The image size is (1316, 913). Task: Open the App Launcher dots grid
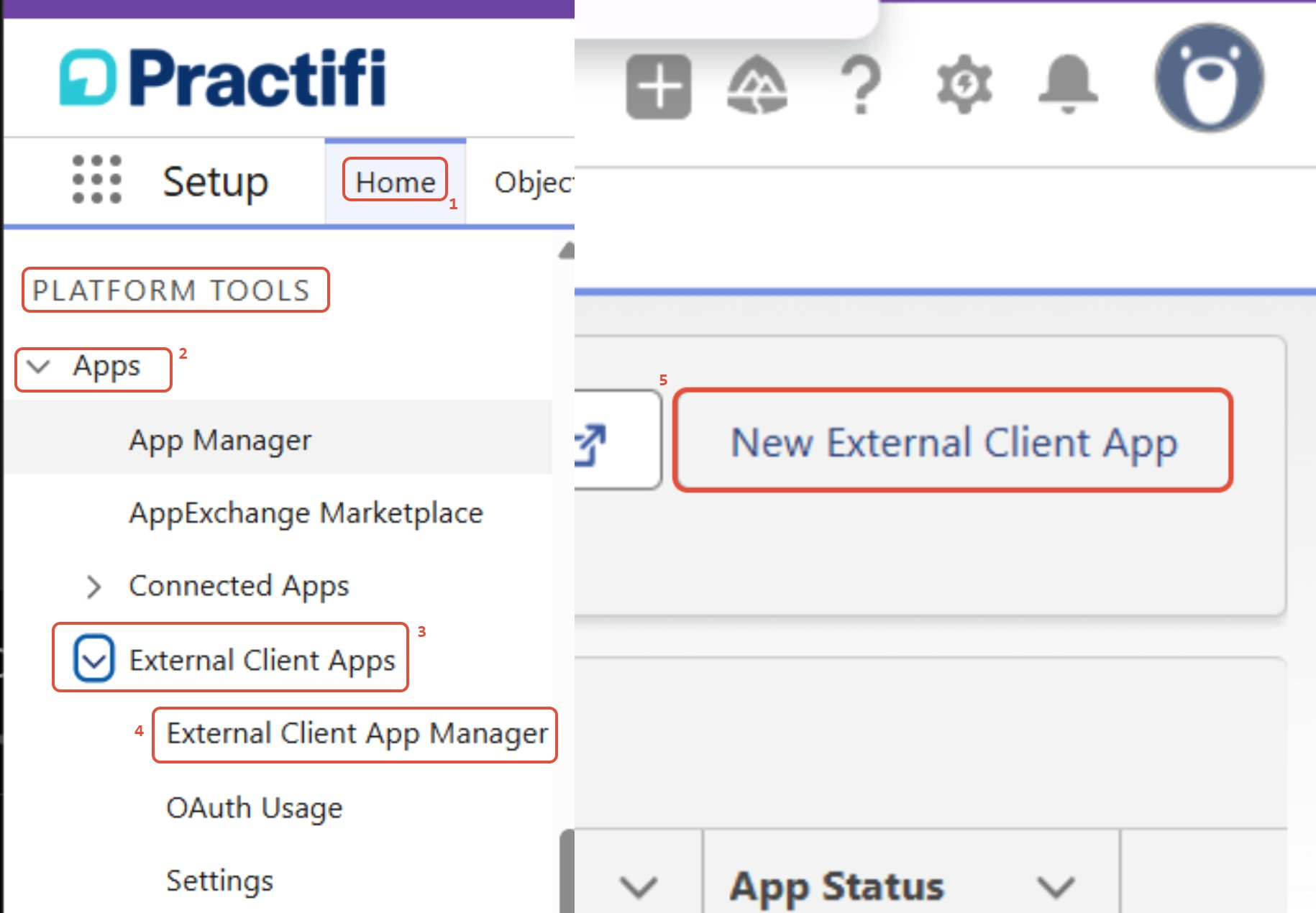[97, 180]
